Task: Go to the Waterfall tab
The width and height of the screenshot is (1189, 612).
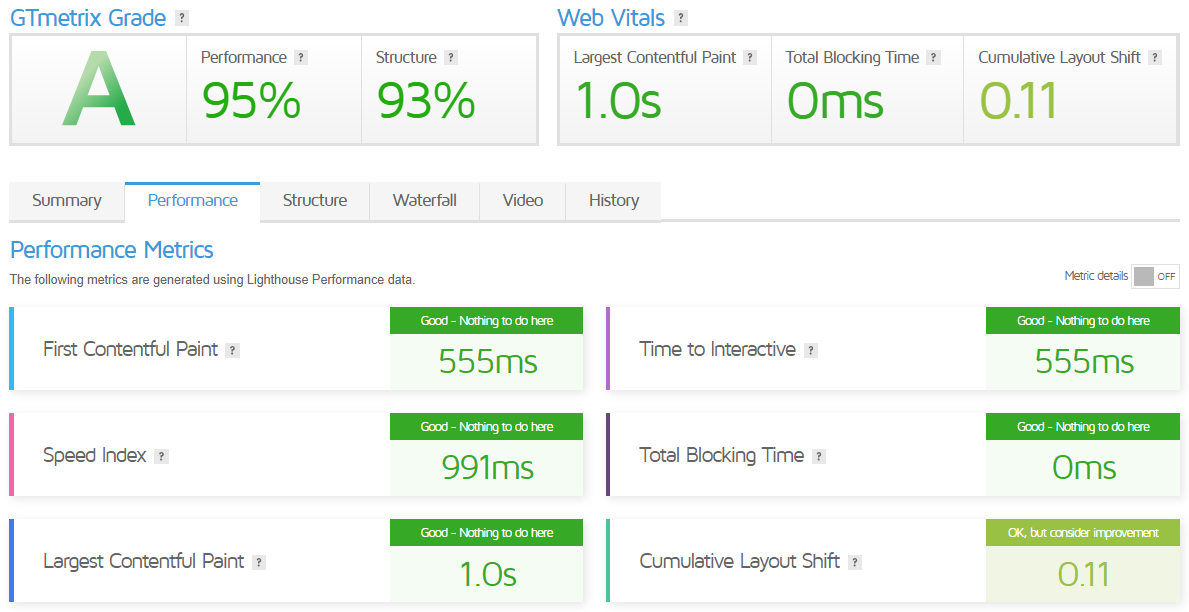Action: tap(425, 201)
